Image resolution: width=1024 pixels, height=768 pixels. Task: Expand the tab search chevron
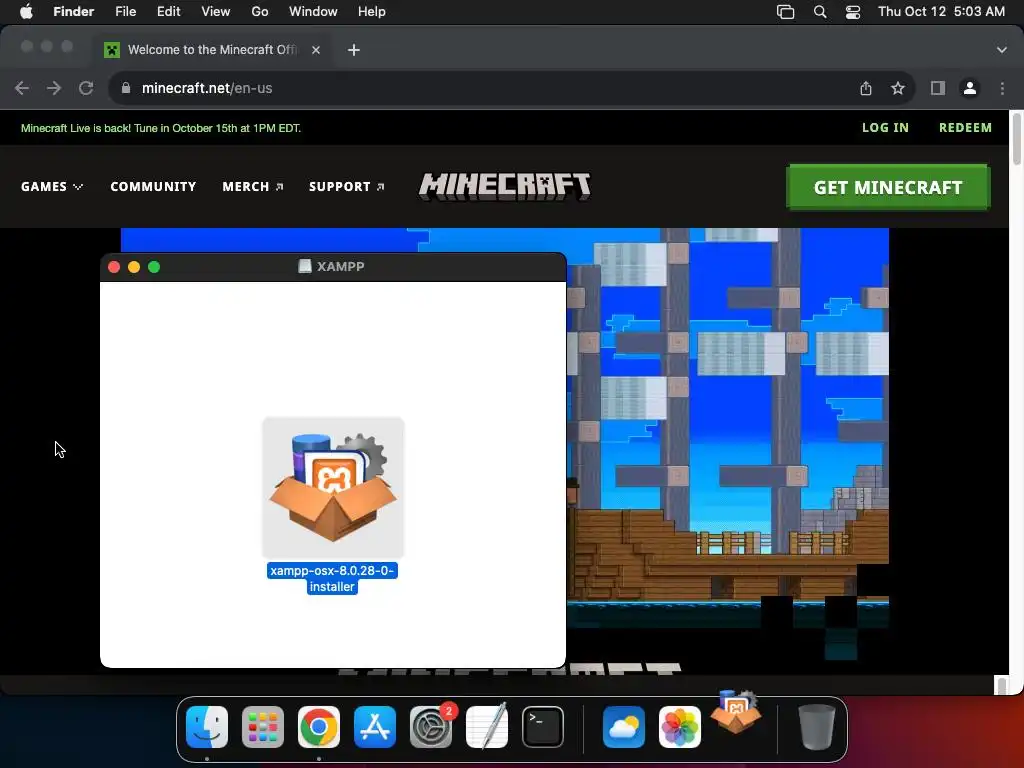tap(1002, 50)
